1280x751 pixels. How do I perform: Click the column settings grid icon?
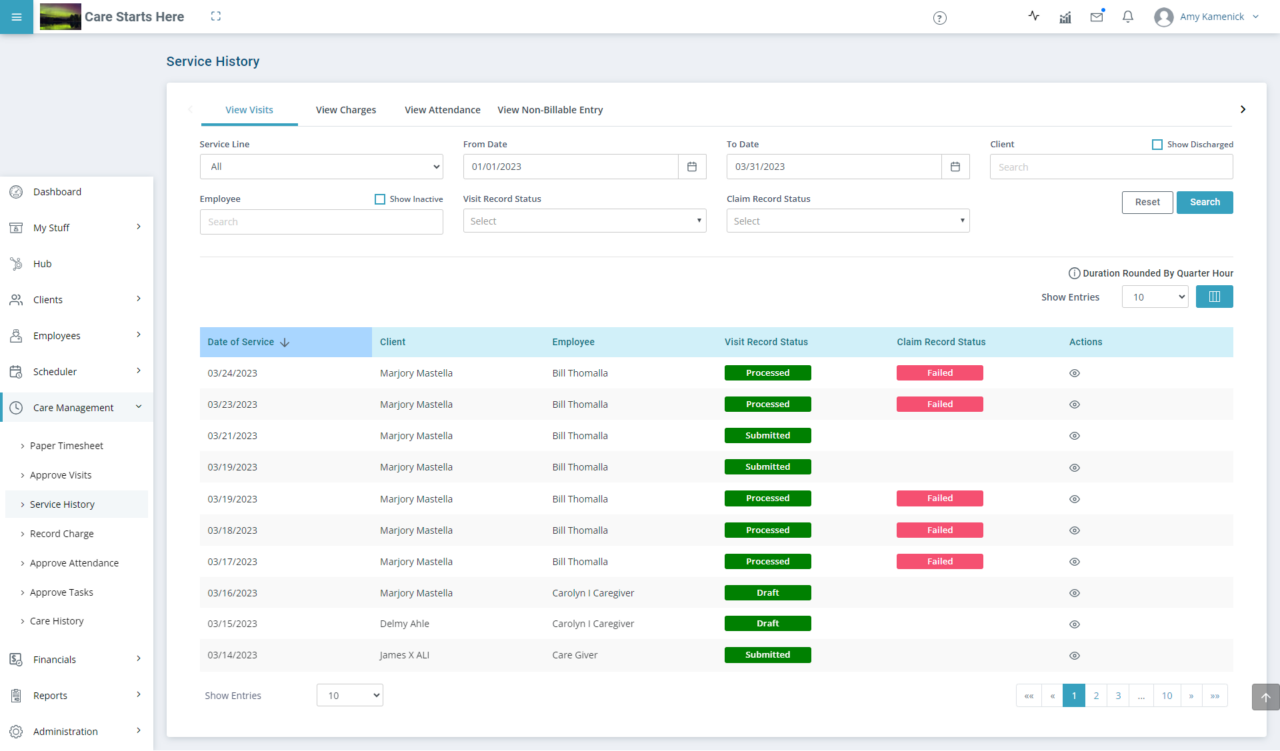1214,296
